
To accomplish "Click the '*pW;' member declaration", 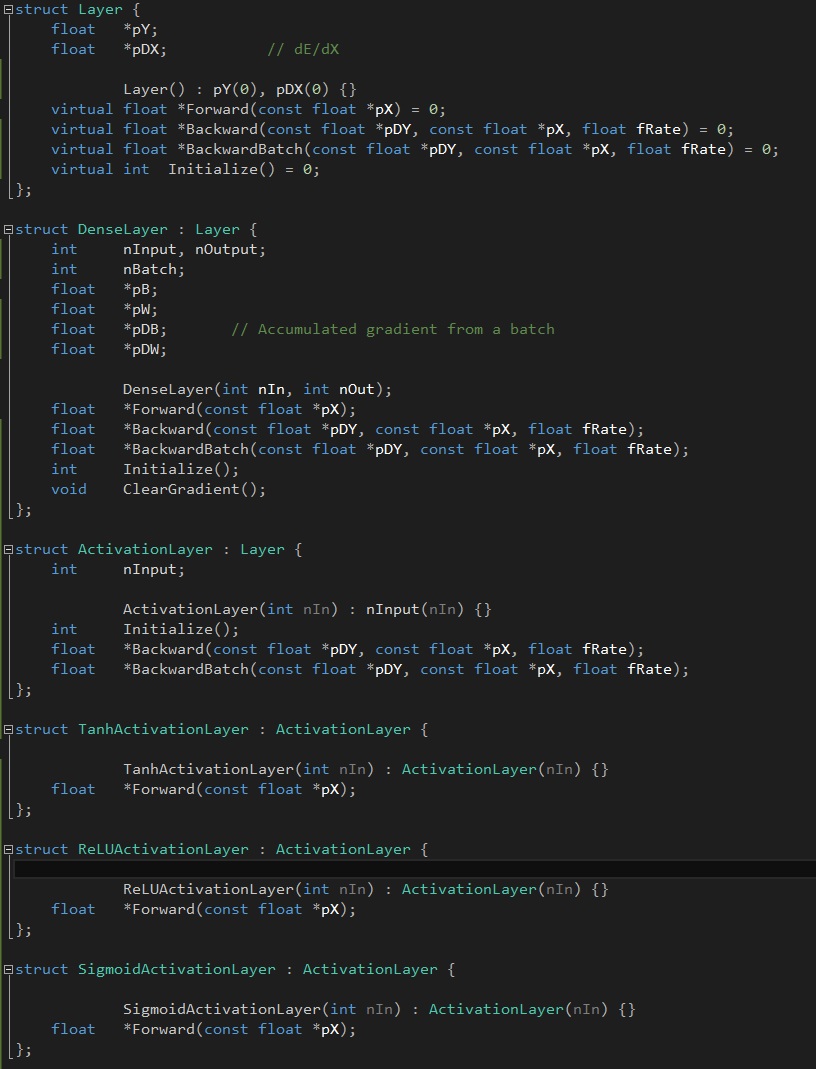I will coord(140,310).
